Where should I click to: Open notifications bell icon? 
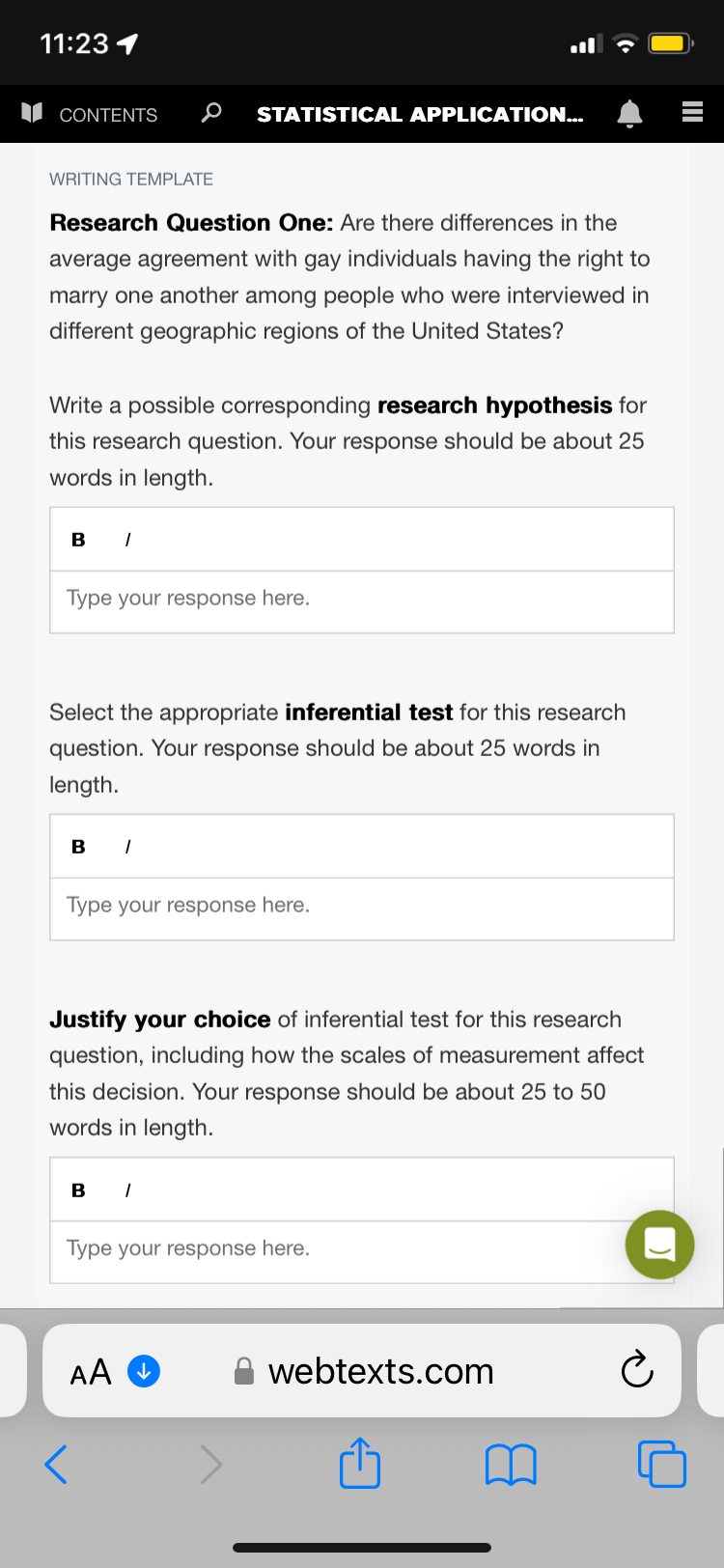629,114
